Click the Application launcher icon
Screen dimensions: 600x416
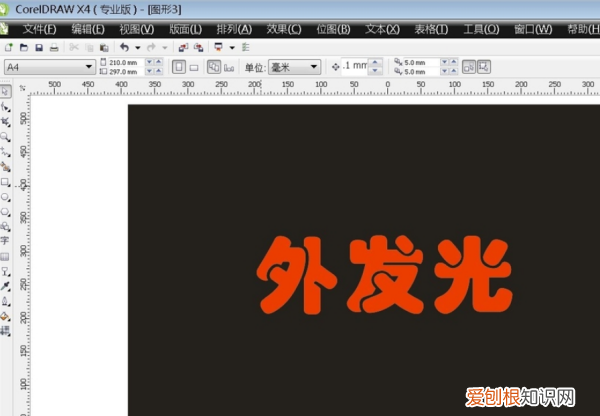pyautogui.click(x=218, y=47)
